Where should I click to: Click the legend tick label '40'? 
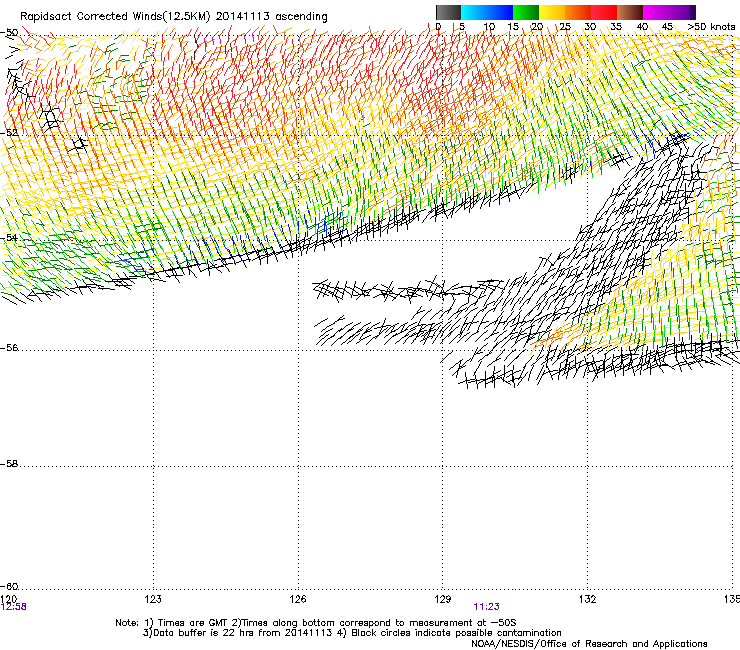click(642, 26)
